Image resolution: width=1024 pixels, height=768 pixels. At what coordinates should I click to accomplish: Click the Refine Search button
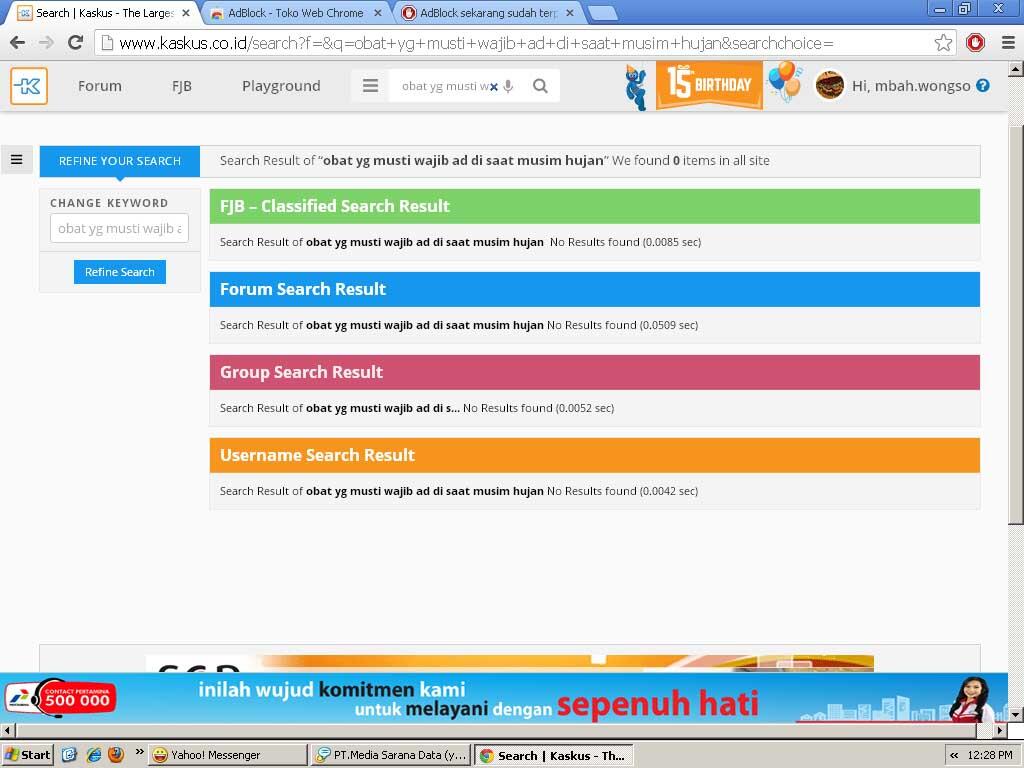[x=120, y=272]
